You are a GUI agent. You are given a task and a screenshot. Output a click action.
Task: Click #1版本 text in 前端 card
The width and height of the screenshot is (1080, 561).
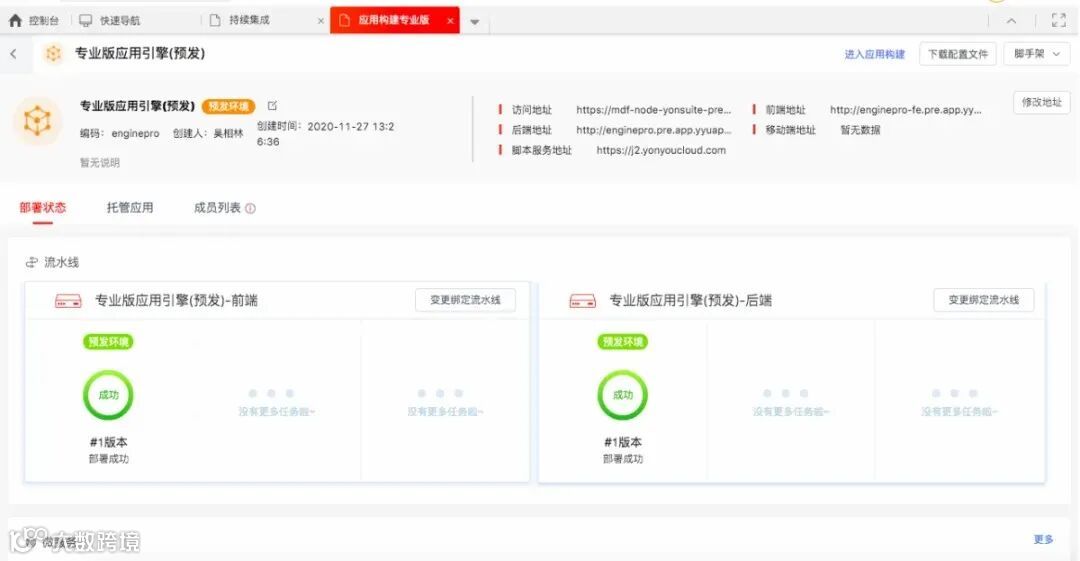[x=108, y=442]
